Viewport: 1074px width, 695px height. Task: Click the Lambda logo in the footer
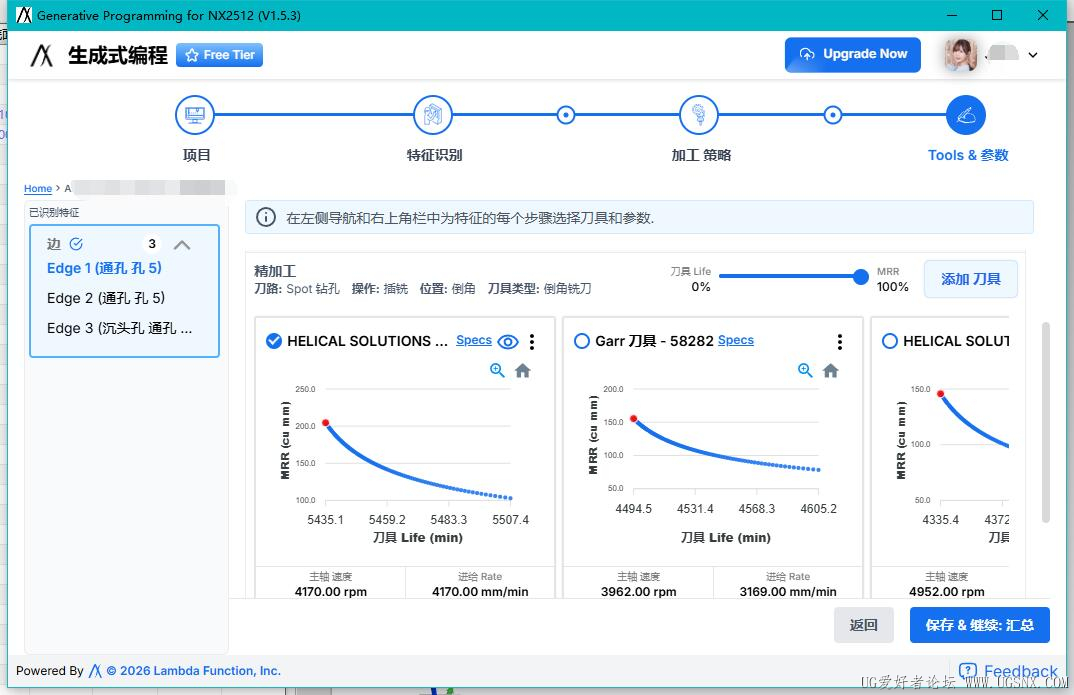[x=95, y=671]
